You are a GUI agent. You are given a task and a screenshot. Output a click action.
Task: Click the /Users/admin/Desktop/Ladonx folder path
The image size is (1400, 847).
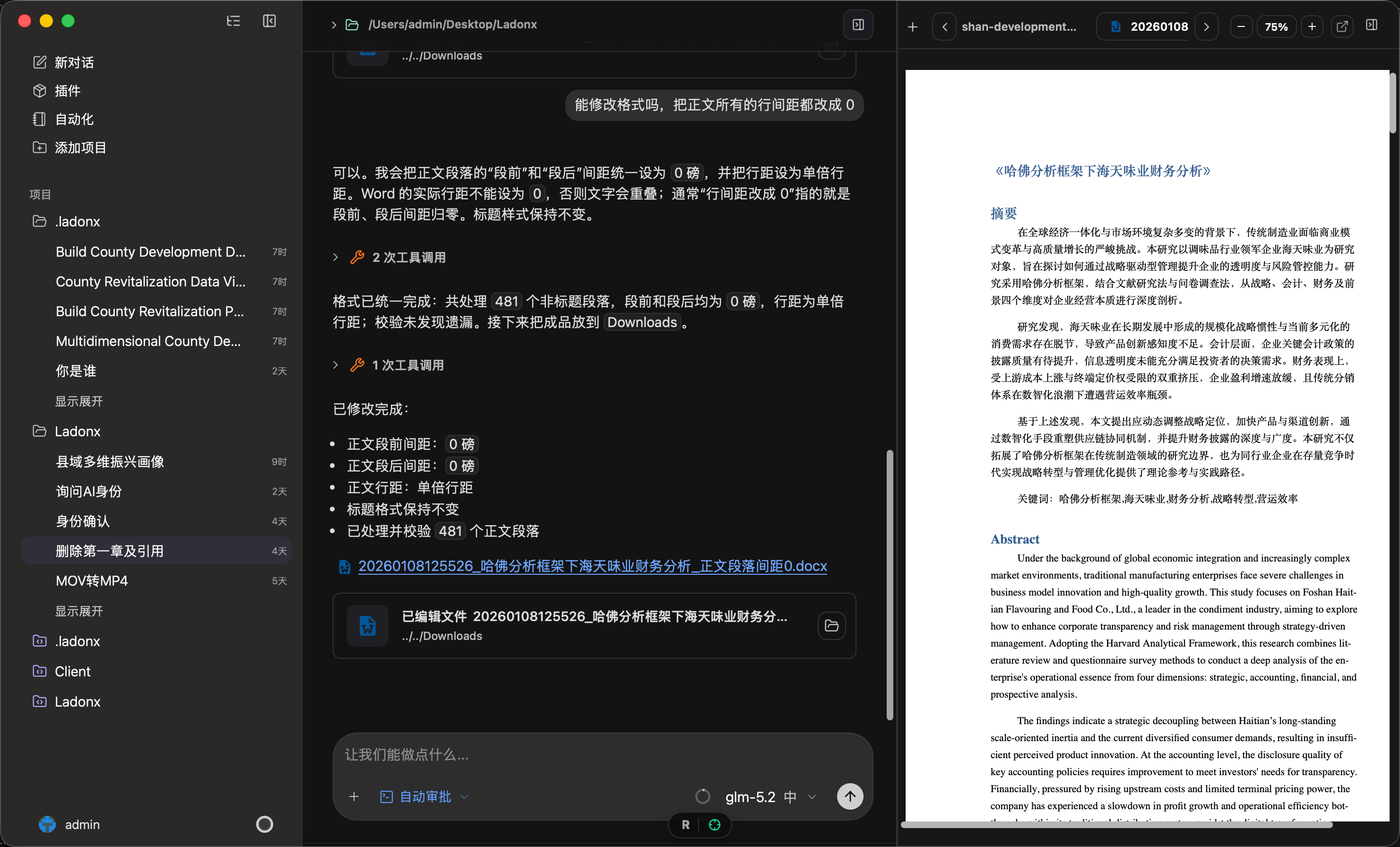(x=452, y=25)
